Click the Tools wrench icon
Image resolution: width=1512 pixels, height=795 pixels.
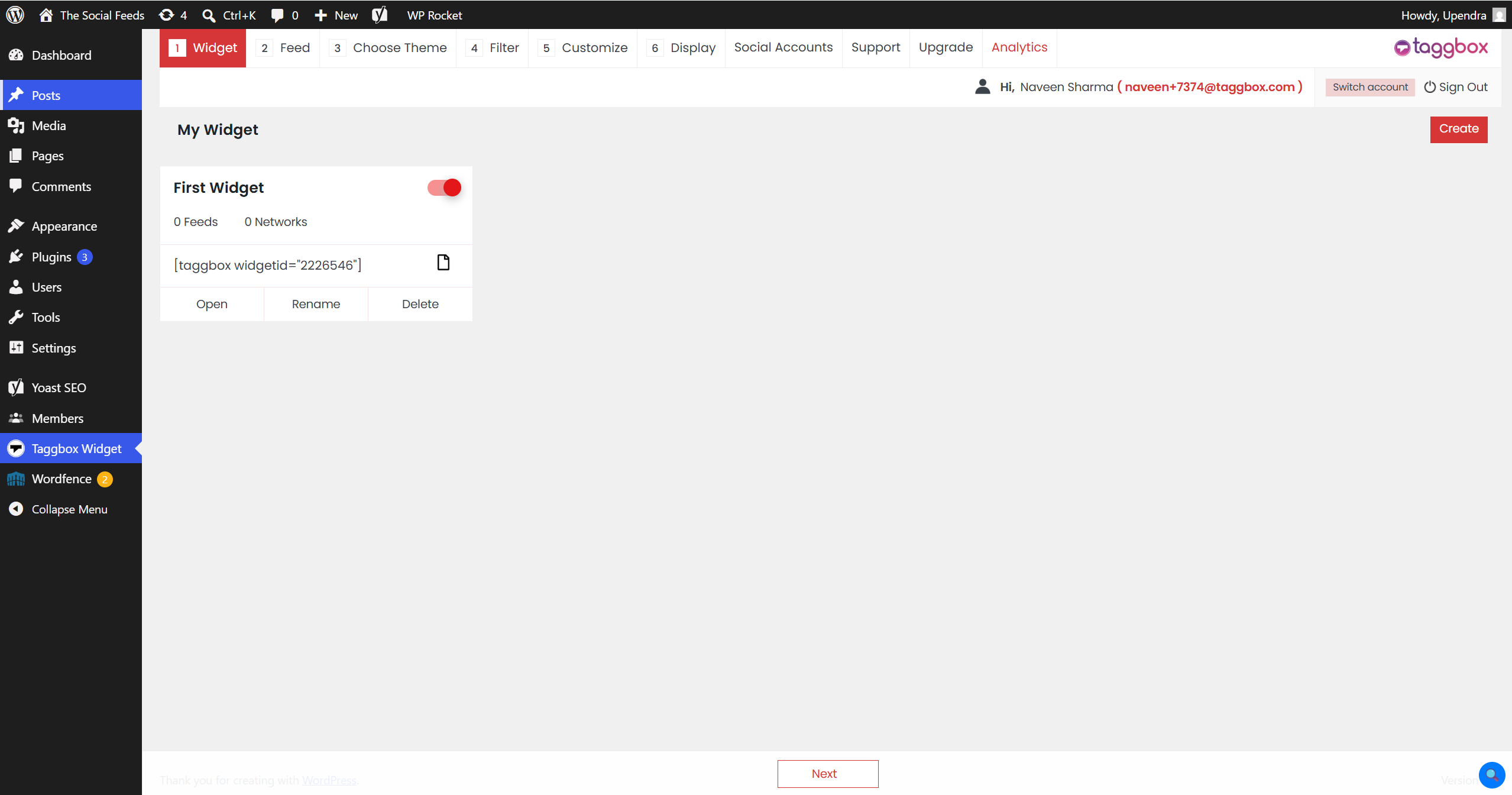pyautogui.click(x=16, y=317)
